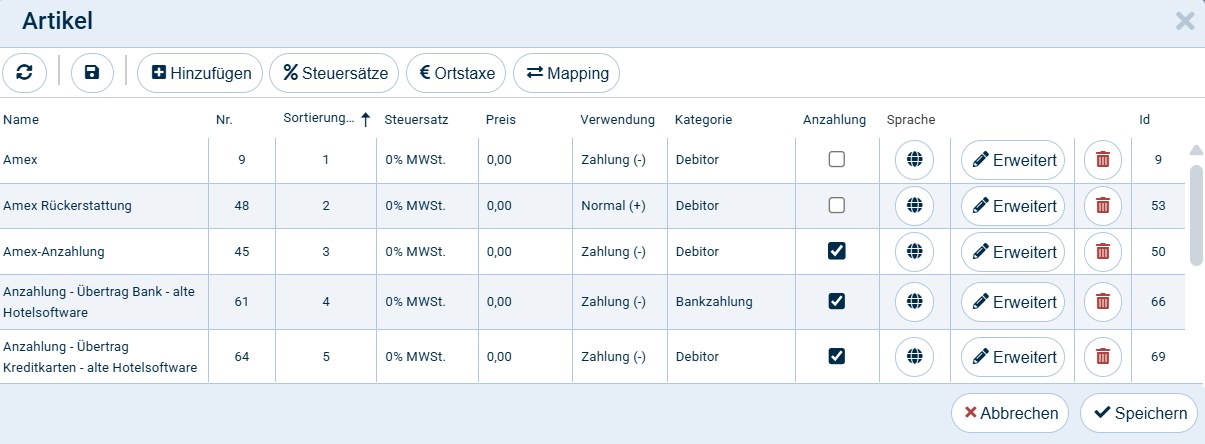This screenshot has height=444, width=1205.
Task: Sort by the Sortierung column header
Action: [x=318, y=120]
